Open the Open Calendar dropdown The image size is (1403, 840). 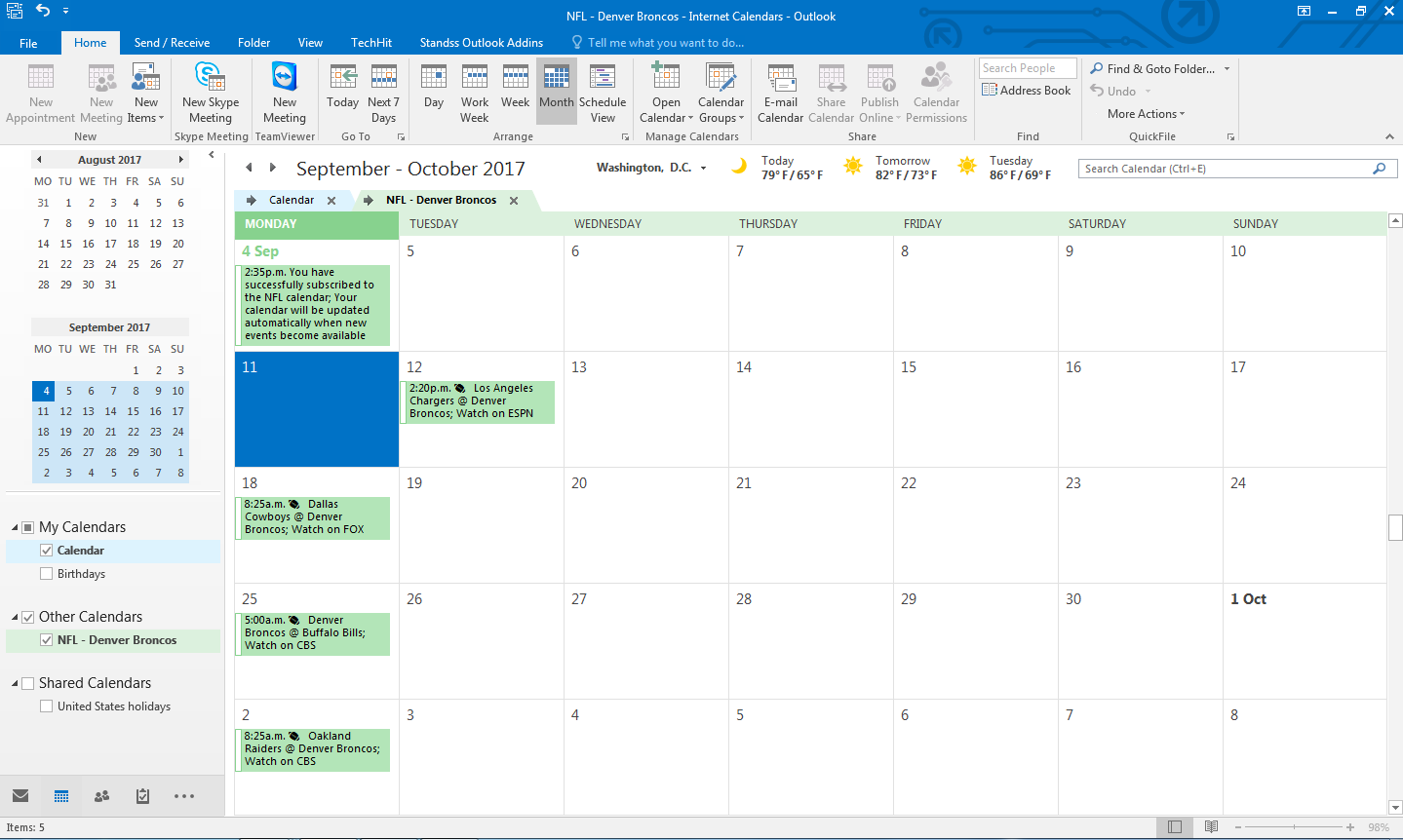(666, 94)
